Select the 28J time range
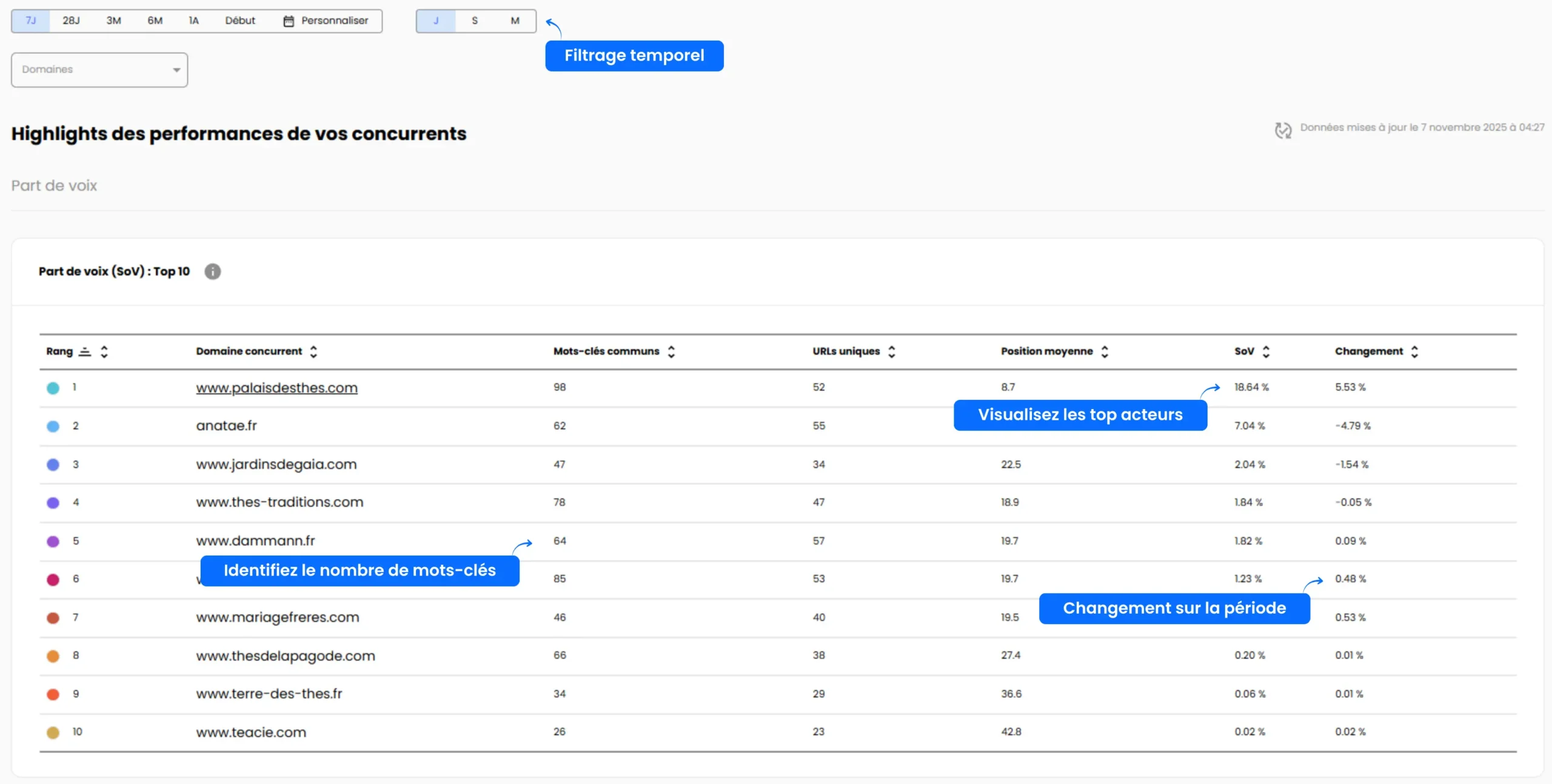This screenshot has width=1552, height=784. pos(71,20)
